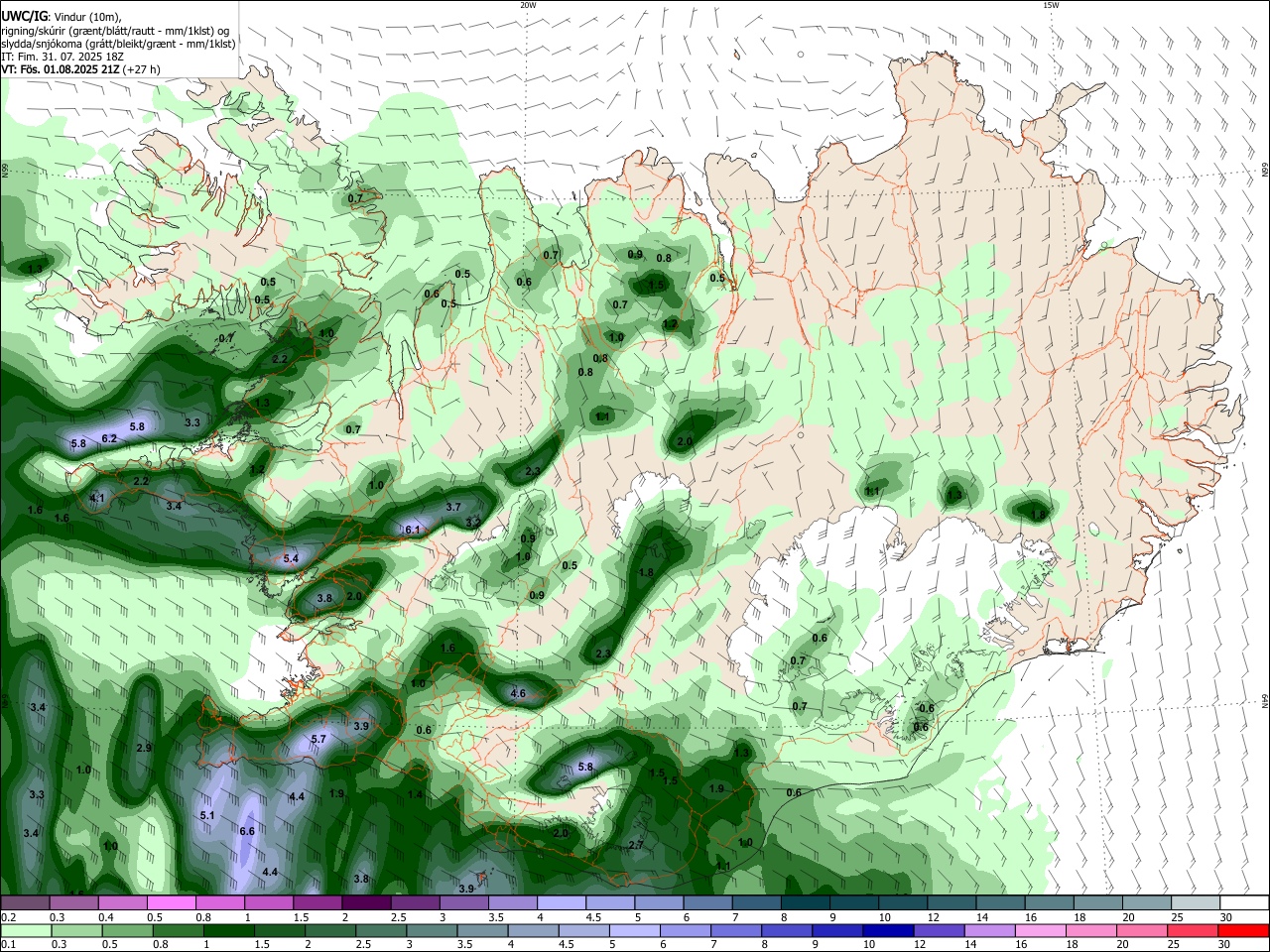This screenshot has height=952, width=1270.
Task: Click the 3.7 precipitation value label
Action: pos(453,507)
